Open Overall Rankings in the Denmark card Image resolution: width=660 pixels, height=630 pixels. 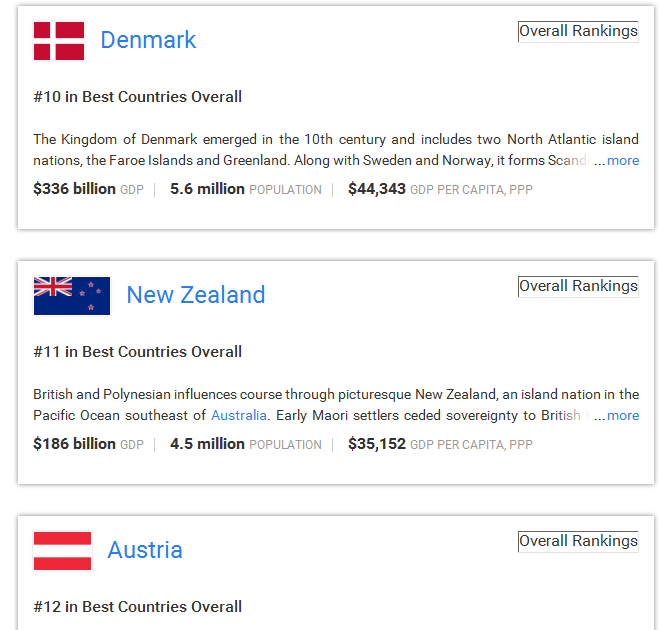[578, 32]
